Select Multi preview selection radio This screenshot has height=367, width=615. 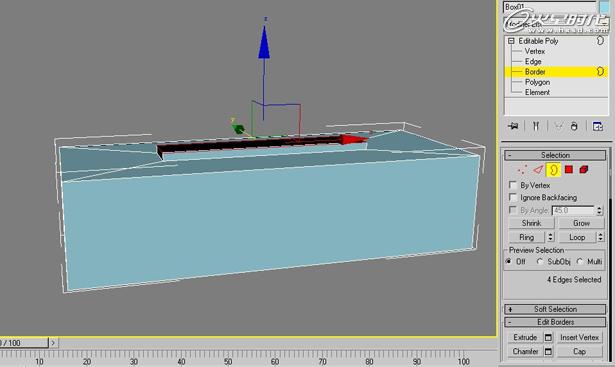pyautogui.click(x=580, y=261)
